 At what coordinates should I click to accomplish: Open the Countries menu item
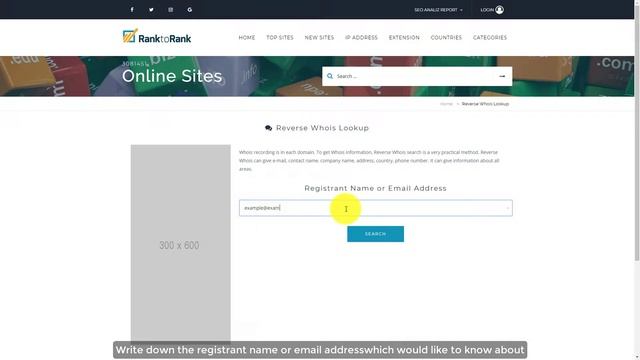click(446, 38)
